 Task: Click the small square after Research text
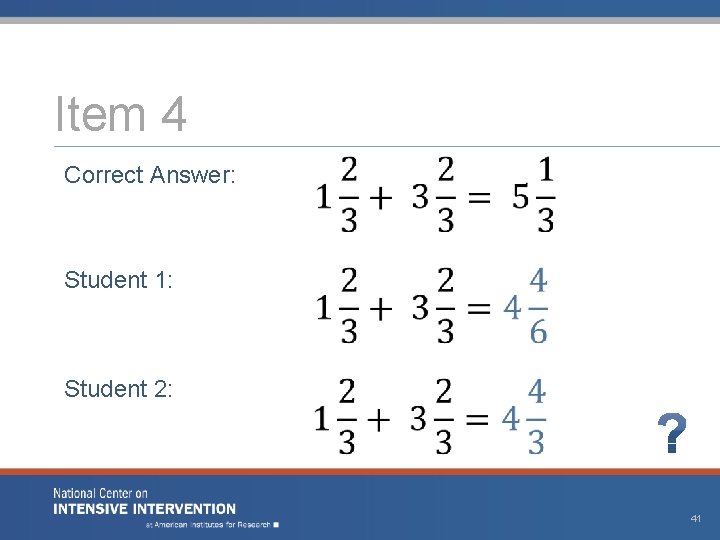click(x=276, y=525)
